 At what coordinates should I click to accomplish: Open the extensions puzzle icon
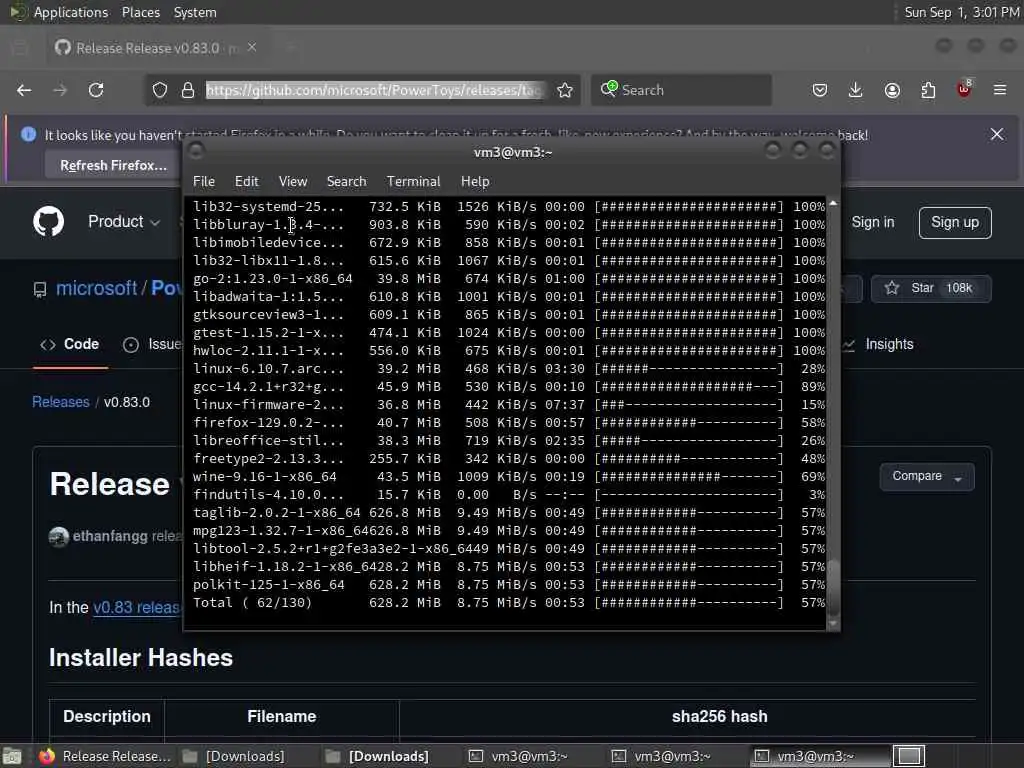pyautogui.click(x=928, y=90)
